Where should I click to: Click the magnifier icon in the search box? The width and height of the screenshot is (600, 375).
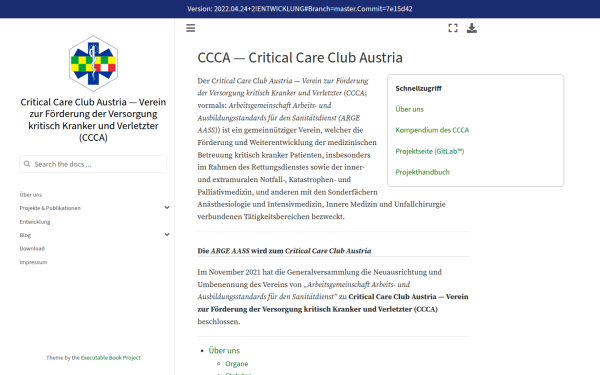coord(27,164)
